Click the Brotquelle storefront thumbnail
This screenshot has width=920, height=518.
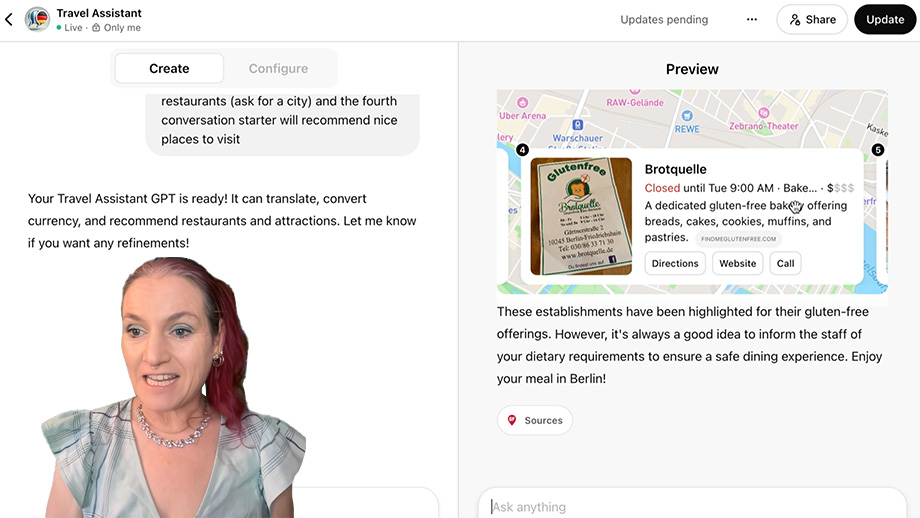[x=581, y=216]
